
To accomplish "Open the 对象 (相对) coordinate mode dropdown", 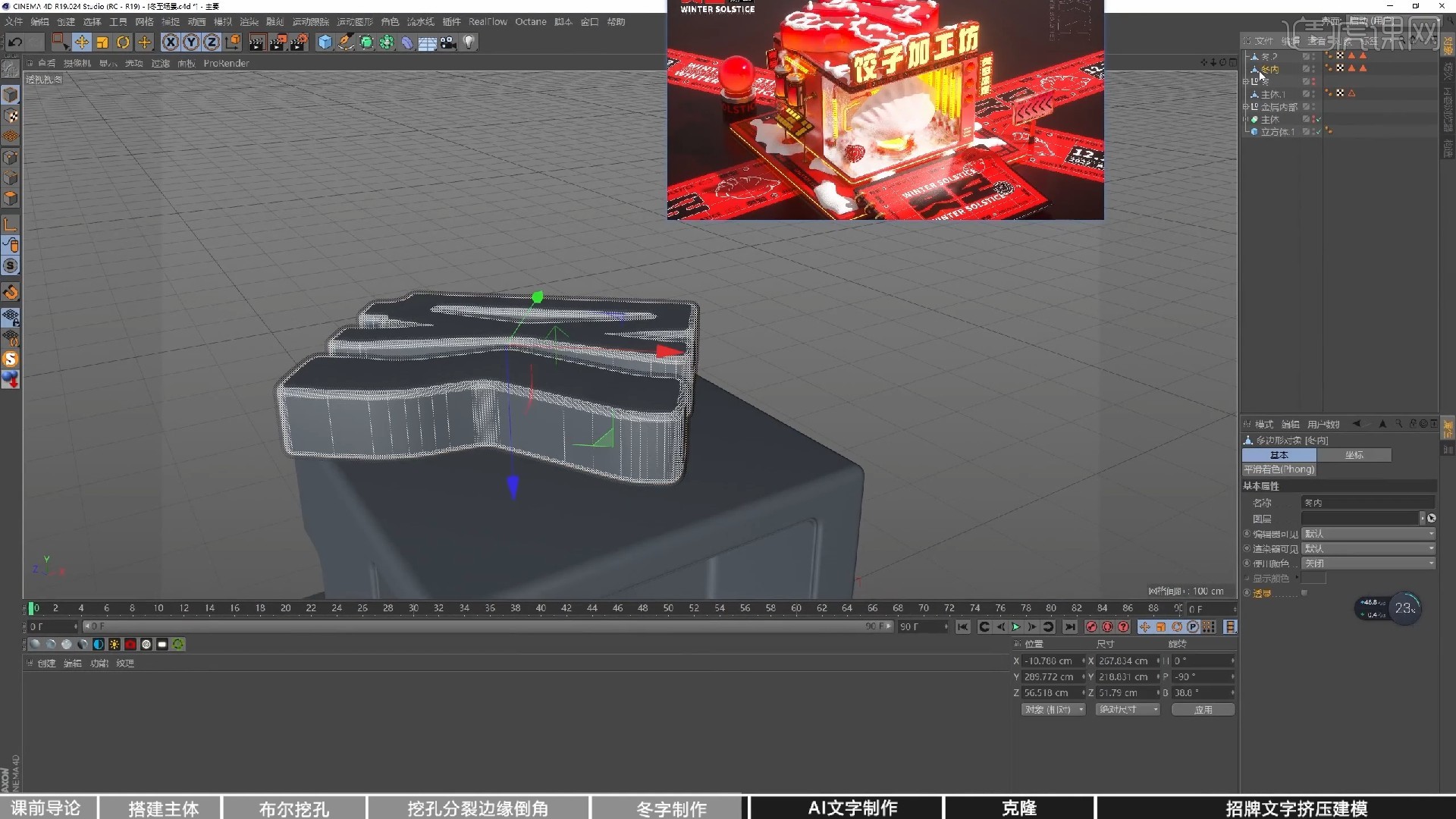I will point(1053,710).
